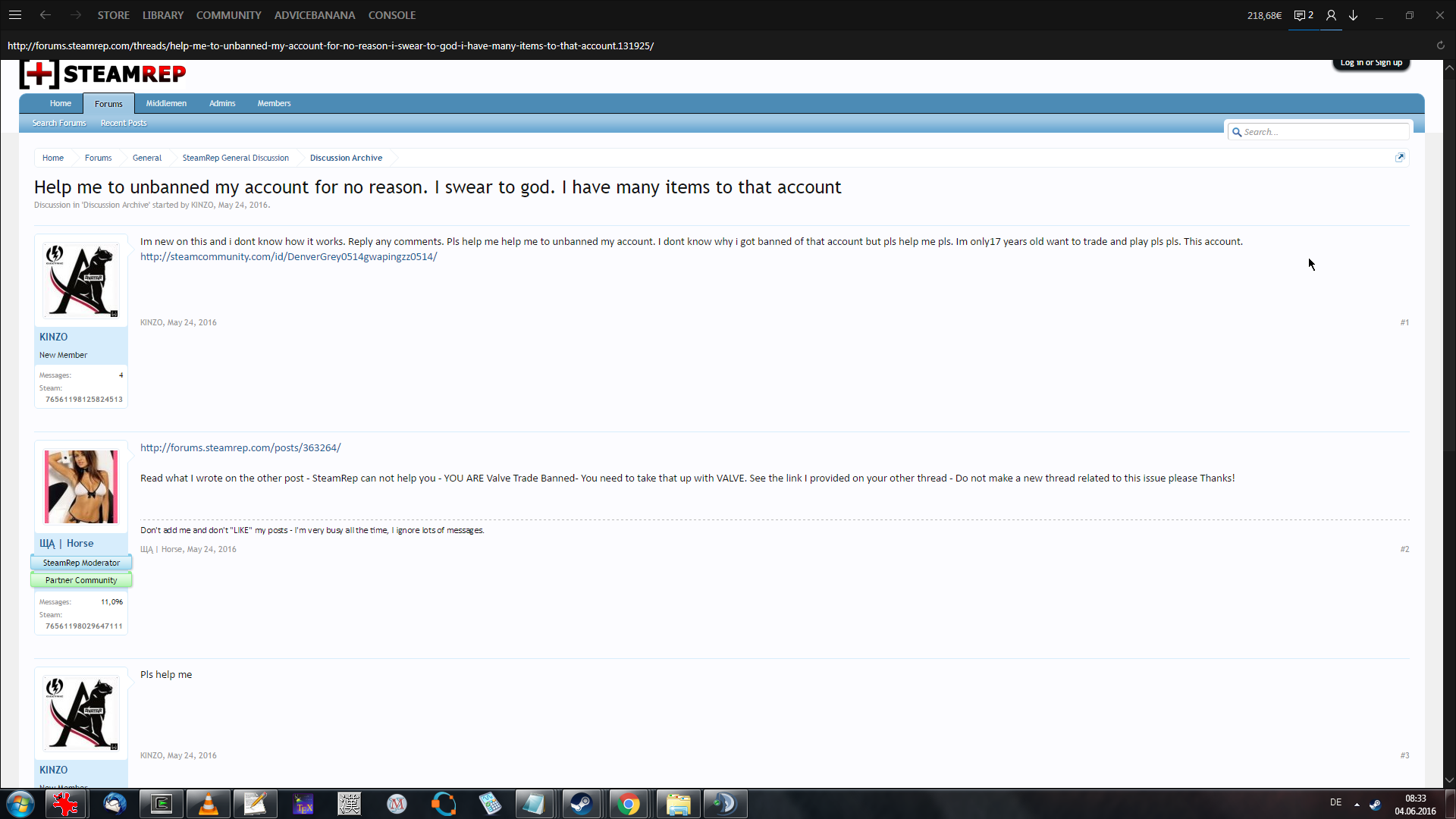
Task: Reload page with refresh icon
Action: 1441,45
